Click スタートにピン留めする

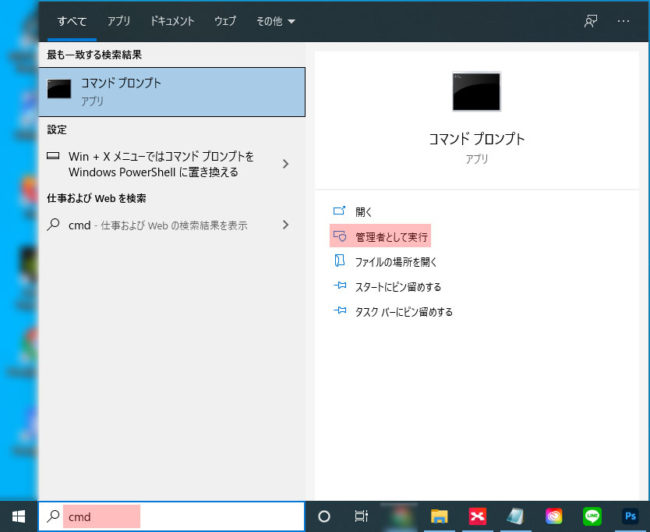click(398, 287)
